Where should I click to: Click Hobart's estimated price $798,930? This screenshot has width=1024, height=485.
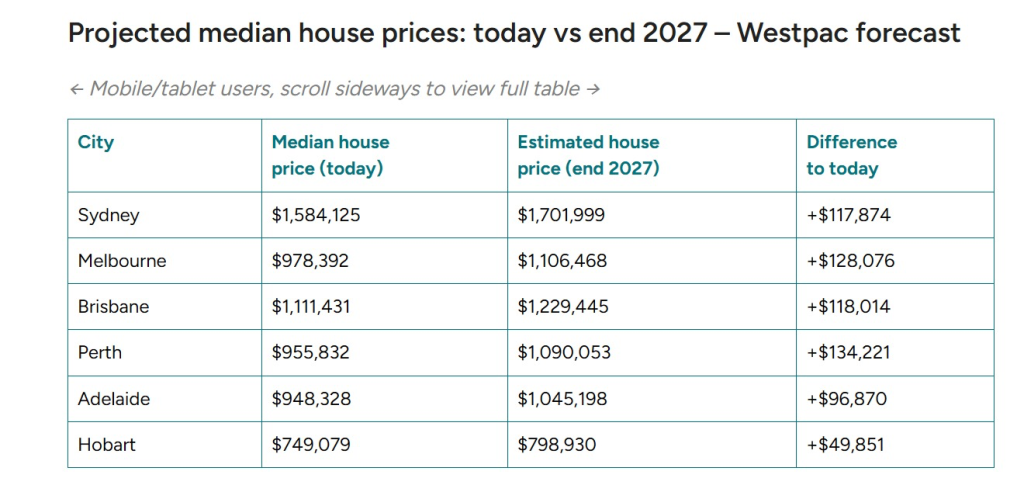556,445
